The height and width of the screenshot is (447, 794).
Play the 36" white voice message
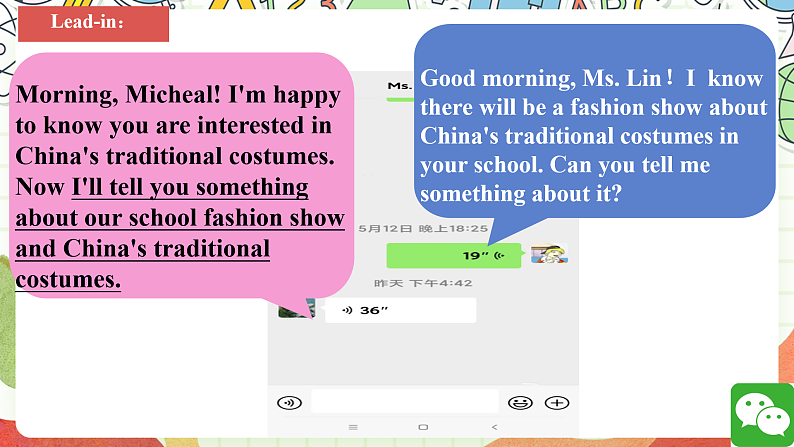point(400,310)
